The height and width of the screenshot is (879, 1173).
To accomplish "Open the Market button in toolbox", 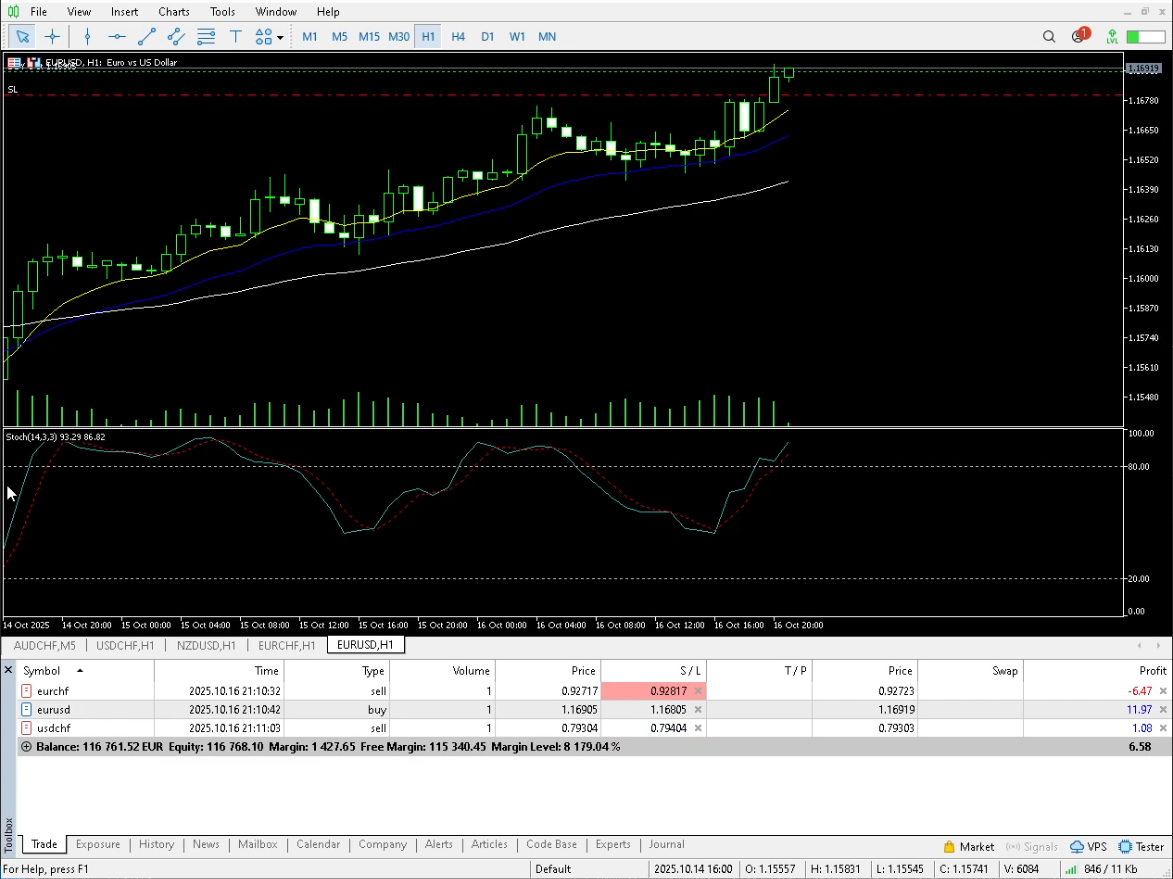I will pyautogui.click(x=969, y=846).
